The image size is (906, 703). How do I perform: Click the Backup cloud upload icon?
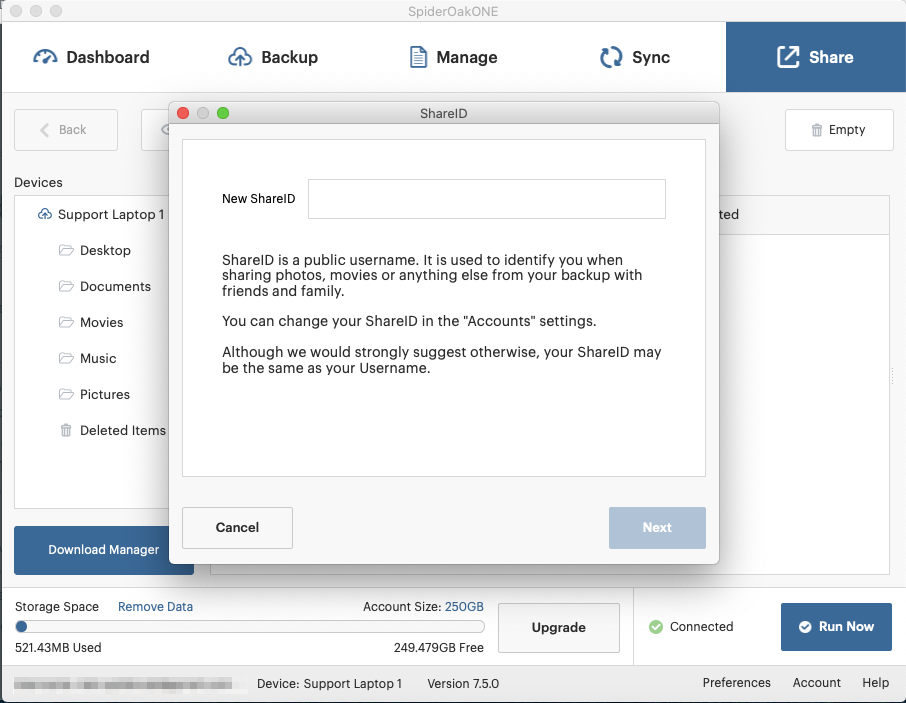[x=240, y=57]
